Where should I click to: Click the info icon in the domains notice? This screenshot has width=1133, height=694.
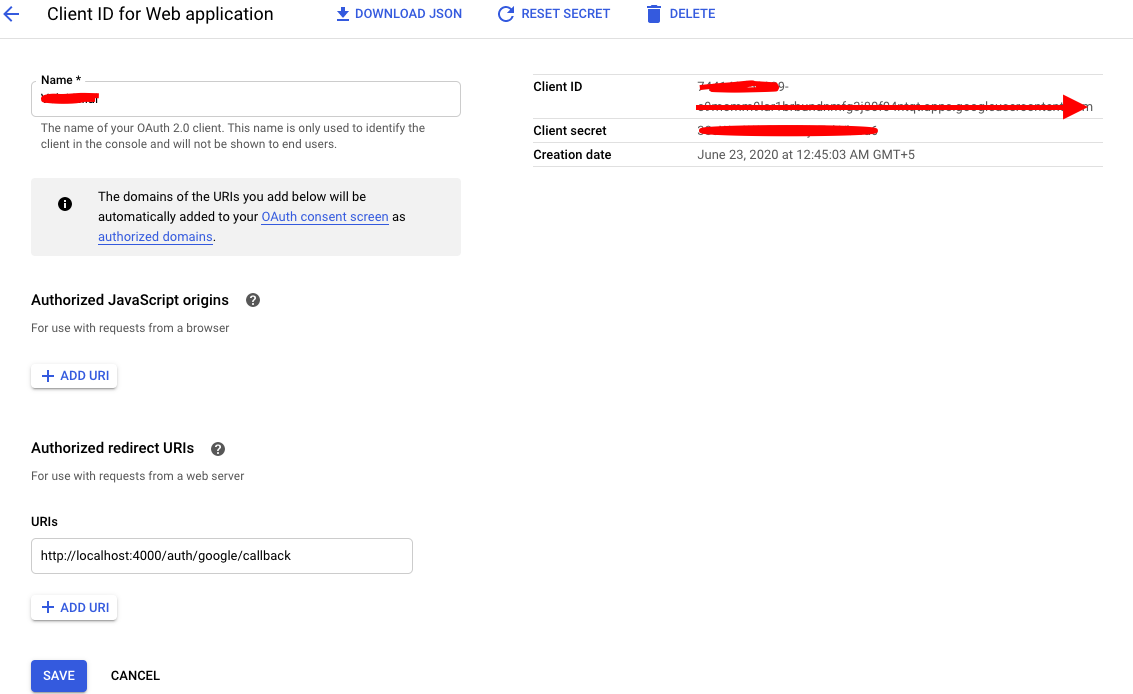[65, 204]
